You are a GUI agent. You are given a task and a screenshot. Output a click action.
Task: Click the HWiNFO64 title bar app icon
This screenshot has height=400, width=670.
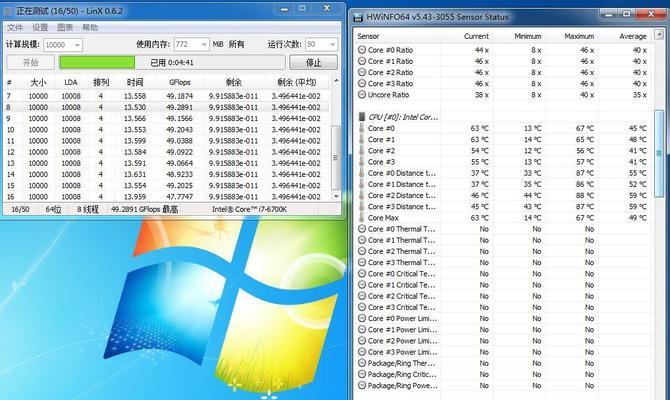point(358,17)
